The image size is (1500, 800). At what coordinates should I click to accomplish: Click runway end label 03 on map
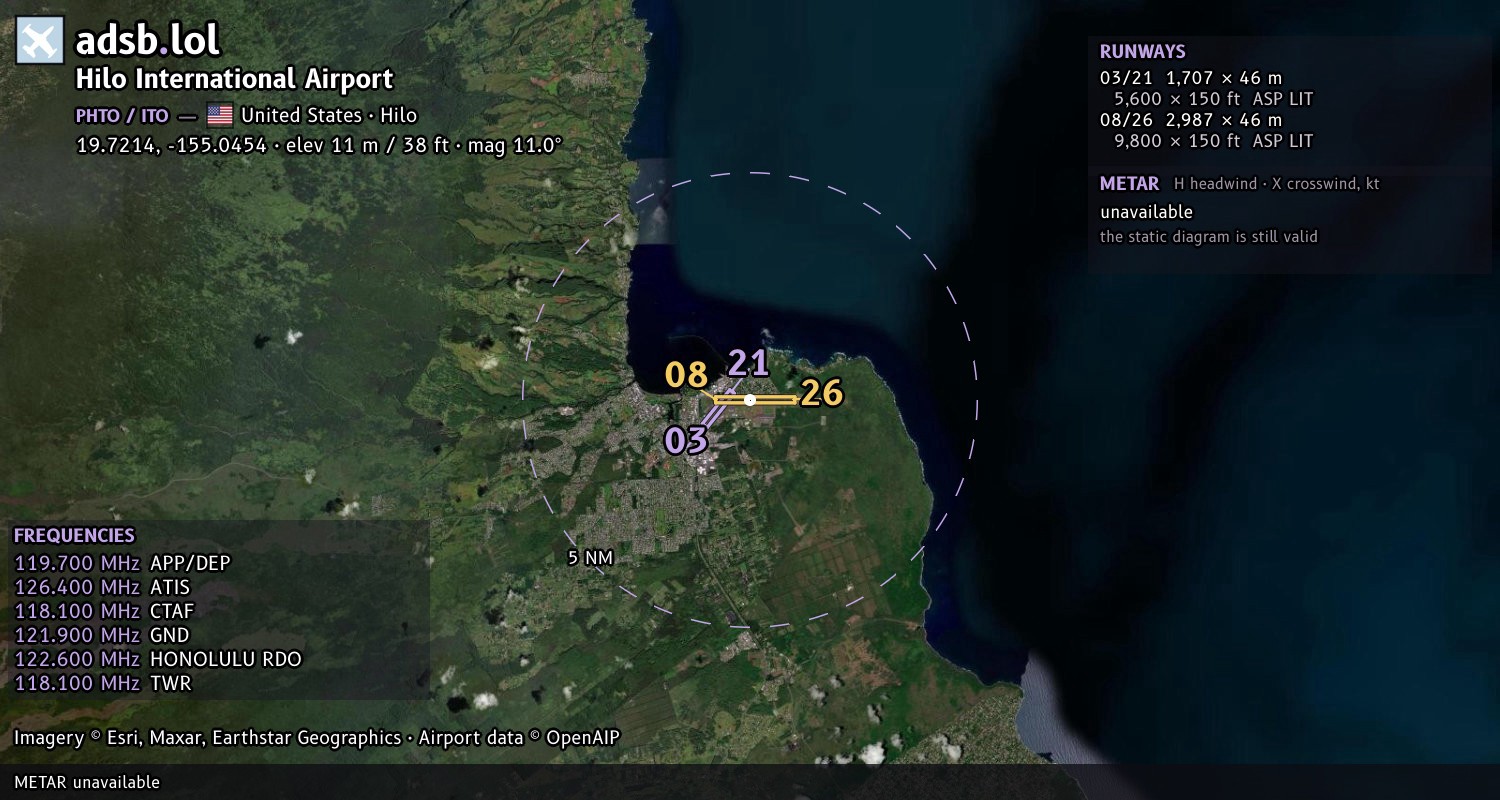[x=686, y=440]
